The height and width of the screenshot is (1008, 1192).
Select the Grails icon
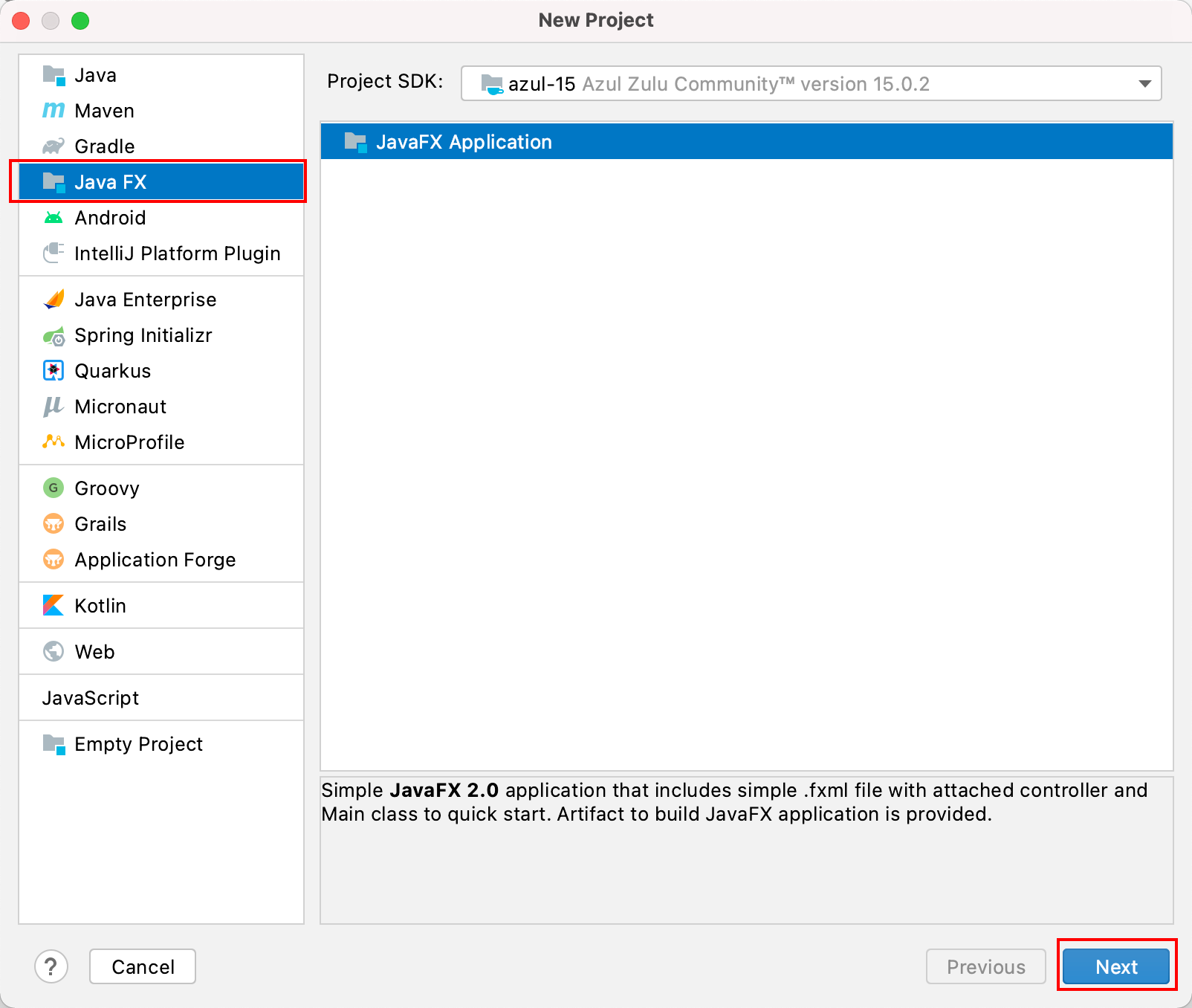[53, 523]
